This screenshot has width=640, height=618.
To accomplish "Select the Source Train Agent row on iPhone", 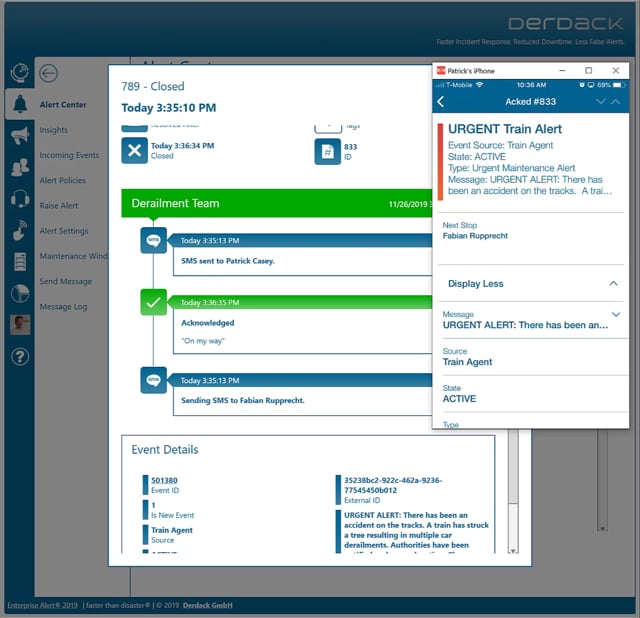I will (x=533, y=357).
